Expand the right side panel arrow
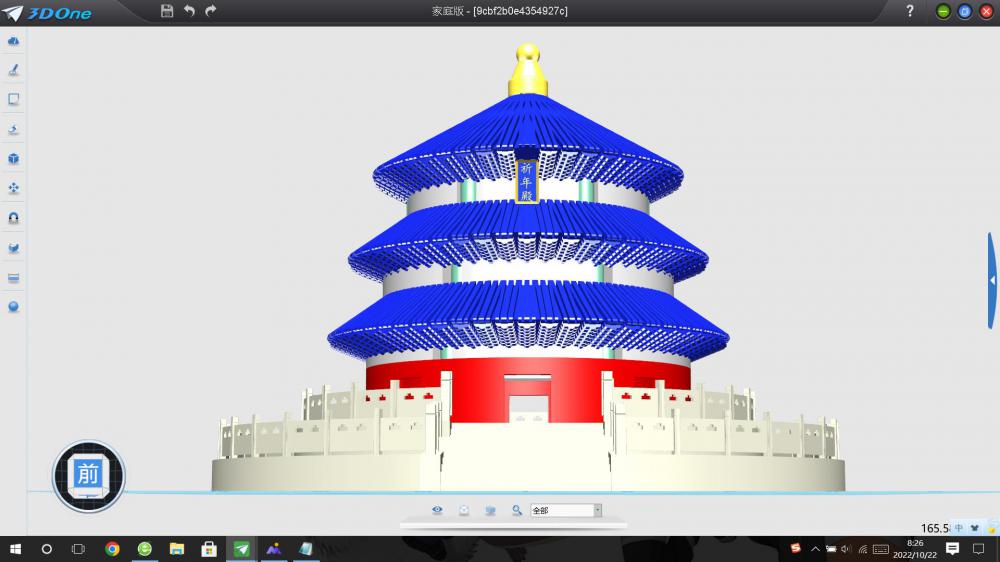The height and width of the screenshot is (562, 1000). (992, 281)
